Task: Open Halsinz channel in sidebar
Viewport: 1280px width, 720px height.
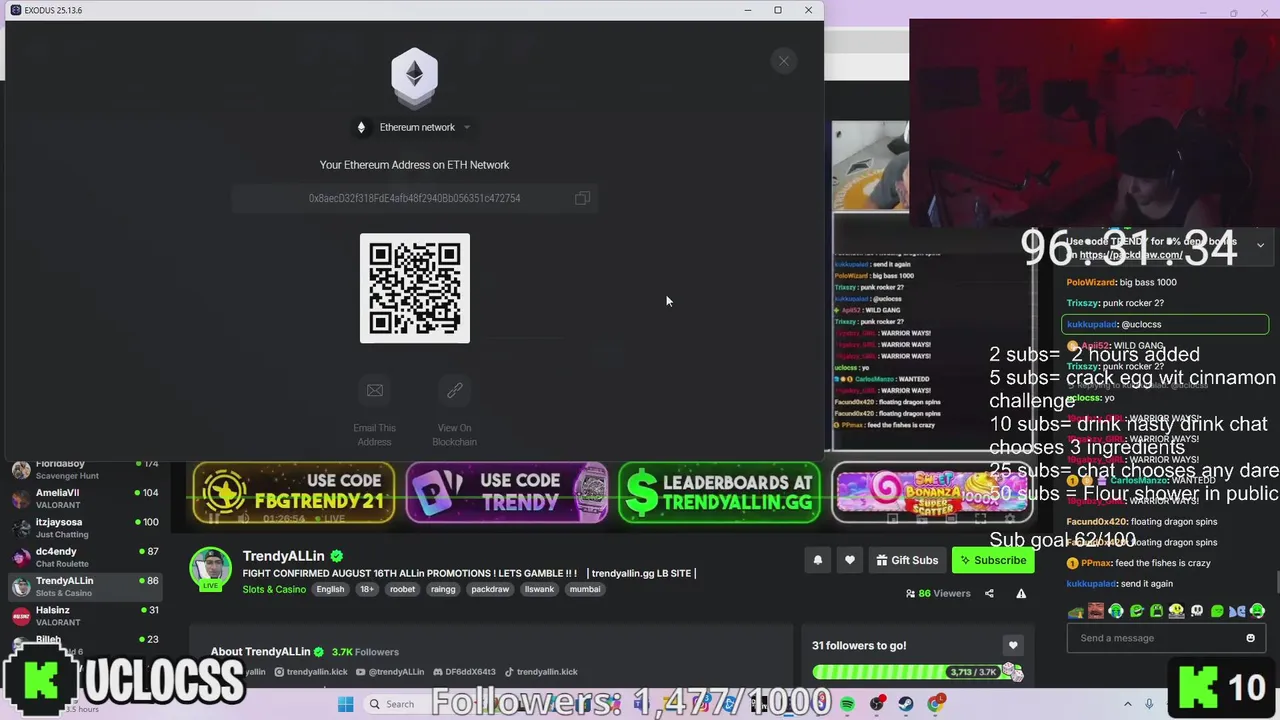Action: click(84, 615)
